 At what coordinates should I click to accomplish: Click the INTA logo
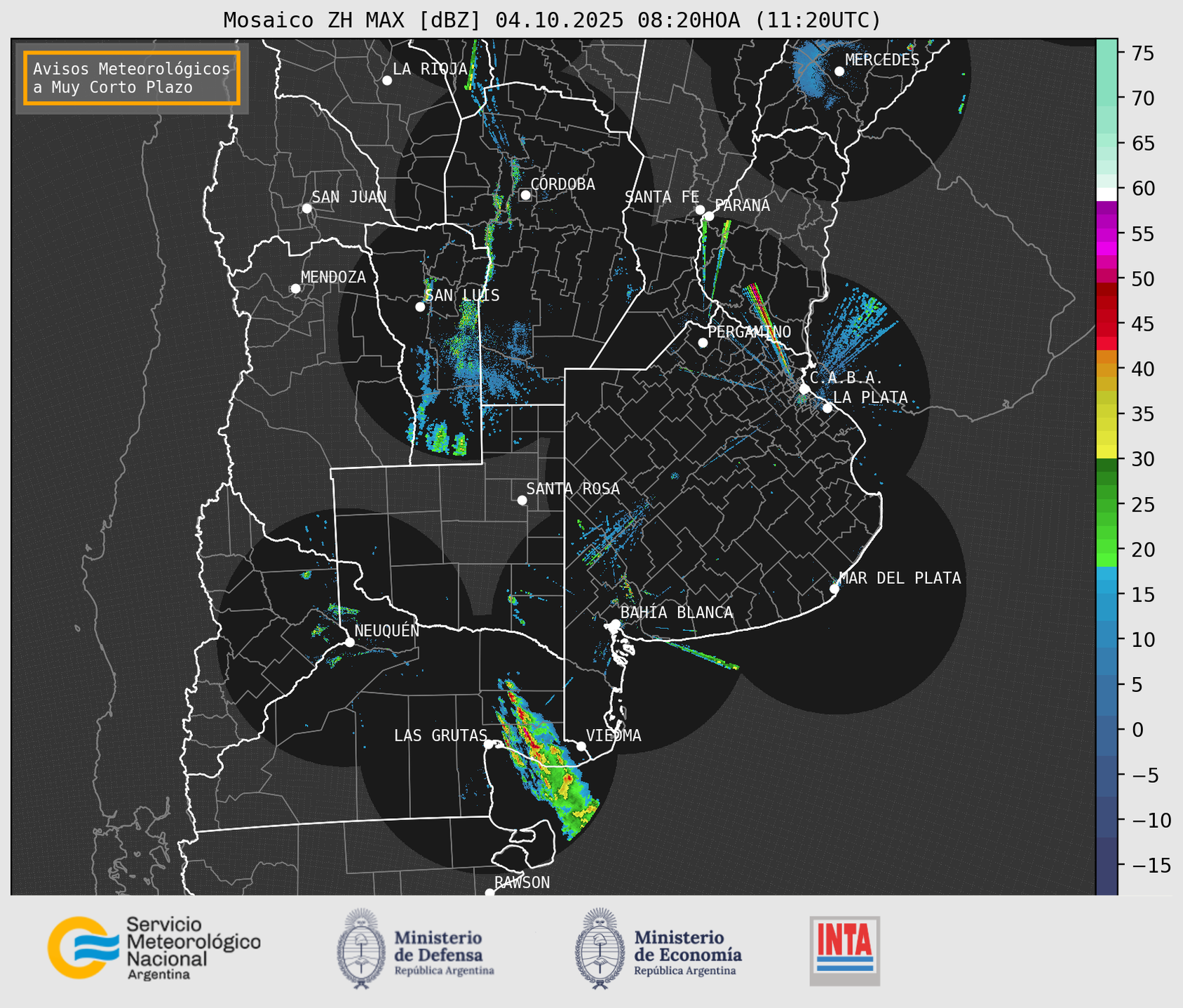click(844, 951)
